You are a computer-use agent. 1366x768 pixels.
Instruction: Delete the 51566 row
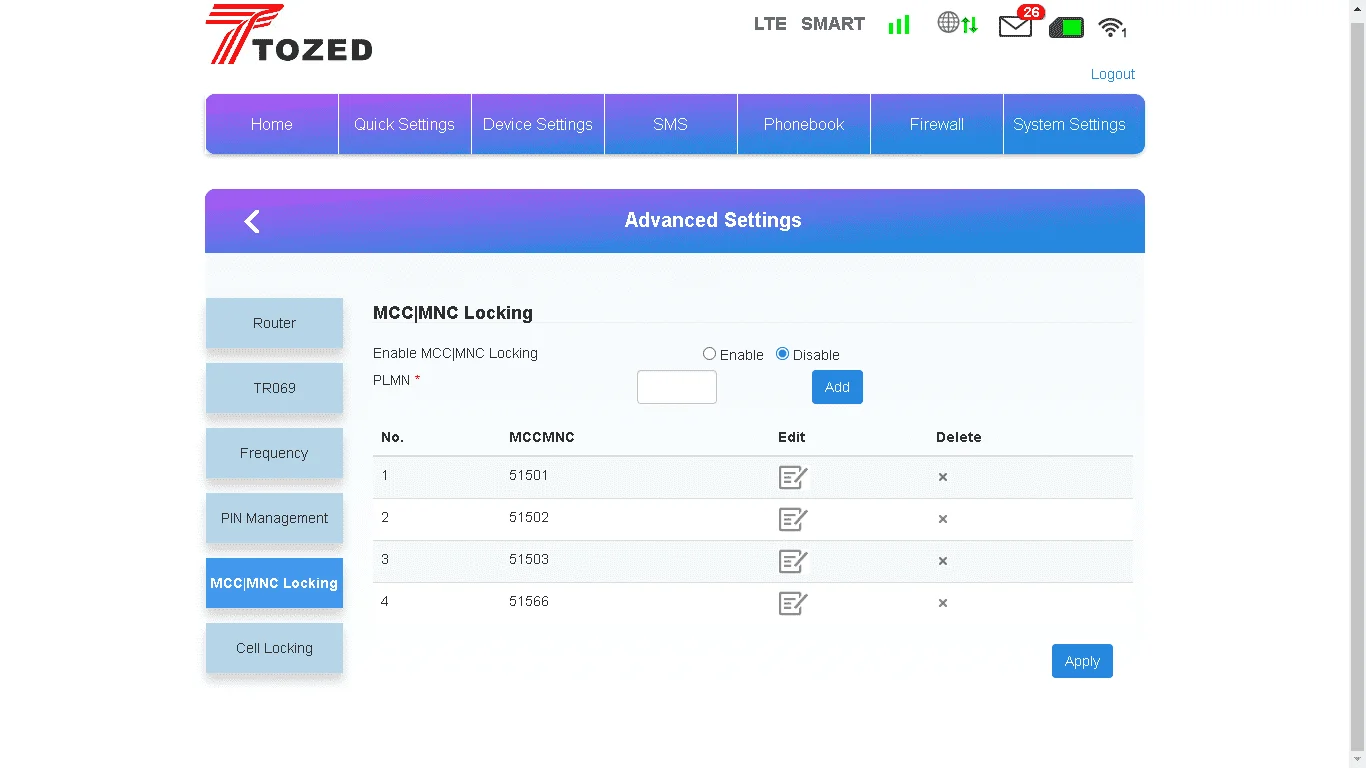pos(942,604)
